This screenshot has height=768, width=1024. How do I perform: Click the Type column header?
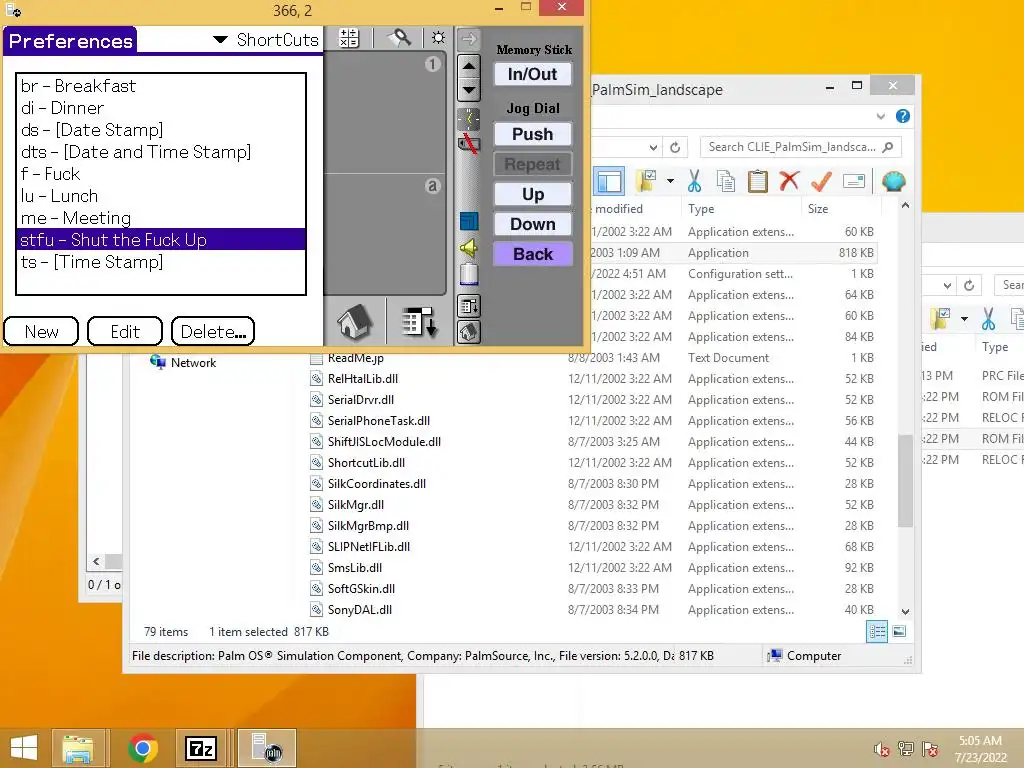701,209
